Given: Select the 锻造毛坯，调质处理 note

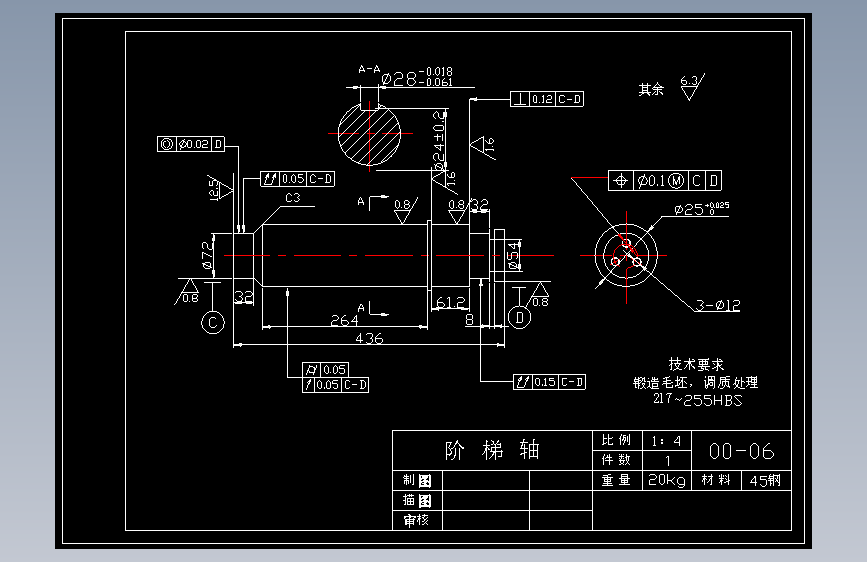Looking at the screenshot, I should coord(696,382).
